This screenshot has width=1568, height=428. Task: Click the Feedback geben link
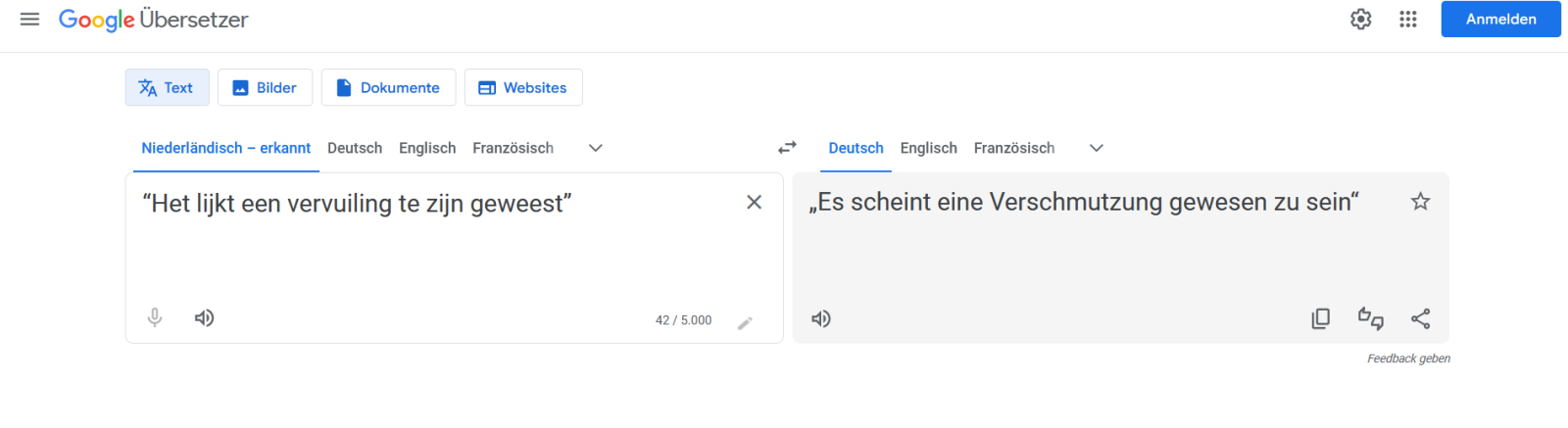(1408, 358)
